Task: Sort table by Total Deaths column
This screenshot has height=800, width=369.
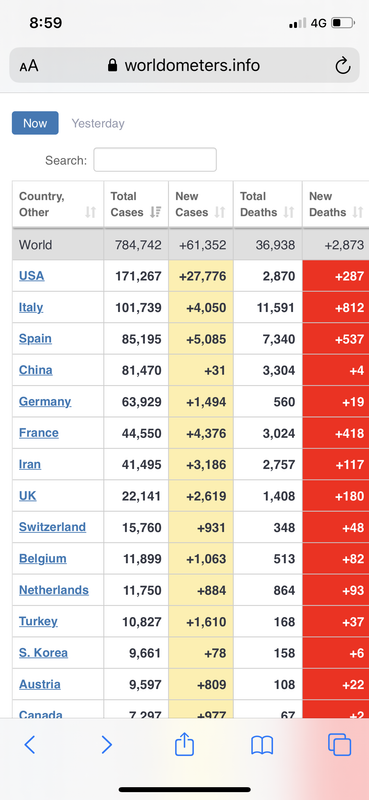Action: [x=289, y=212]
